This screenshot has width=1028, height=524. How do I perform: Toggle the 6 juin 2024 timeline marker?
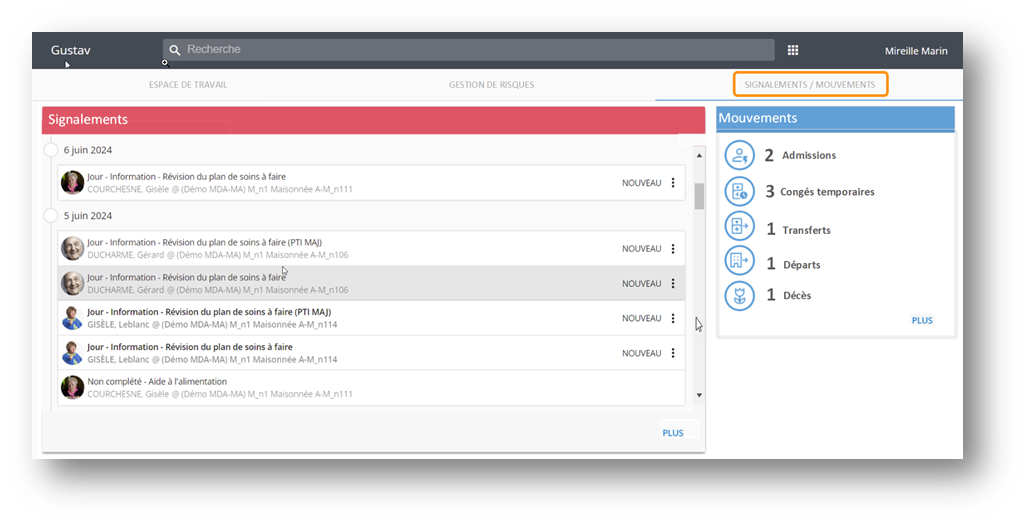pyautogui.click(x=51, y=150)
